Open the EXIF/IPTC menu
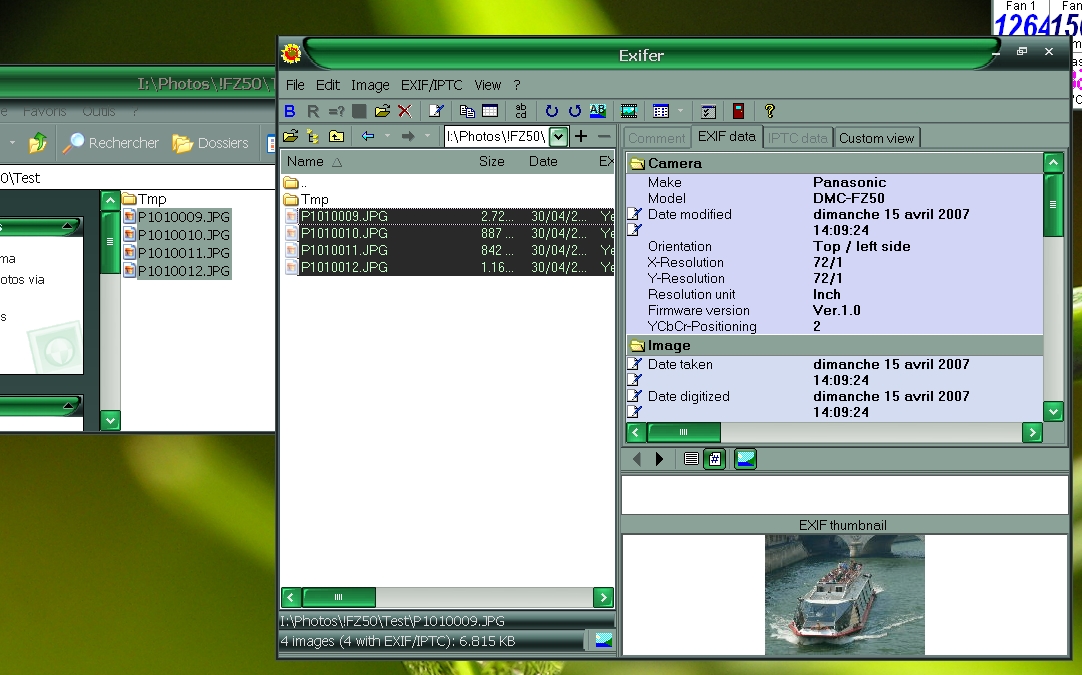 [432, 85]
